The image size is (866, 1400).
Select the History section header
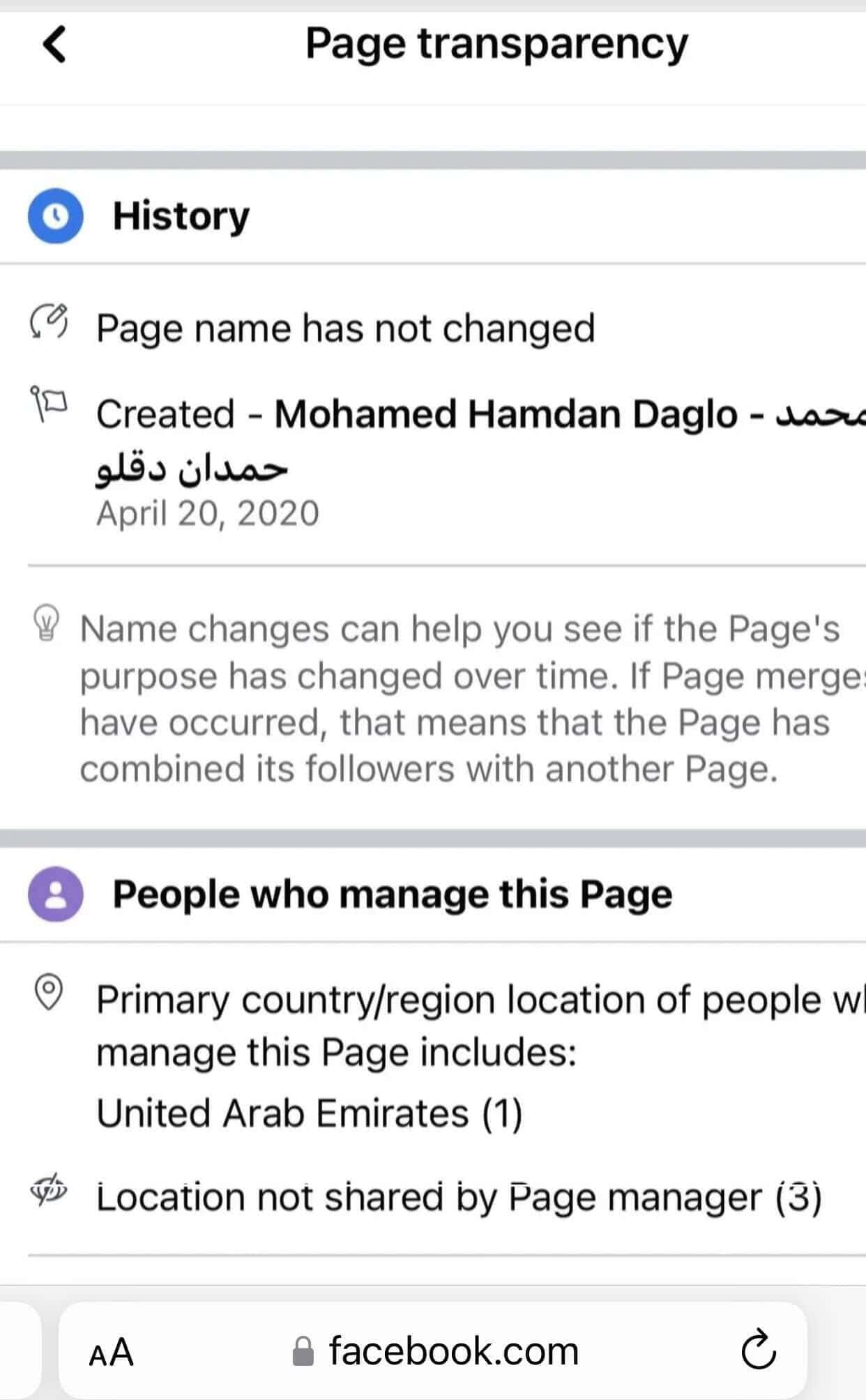181,216
